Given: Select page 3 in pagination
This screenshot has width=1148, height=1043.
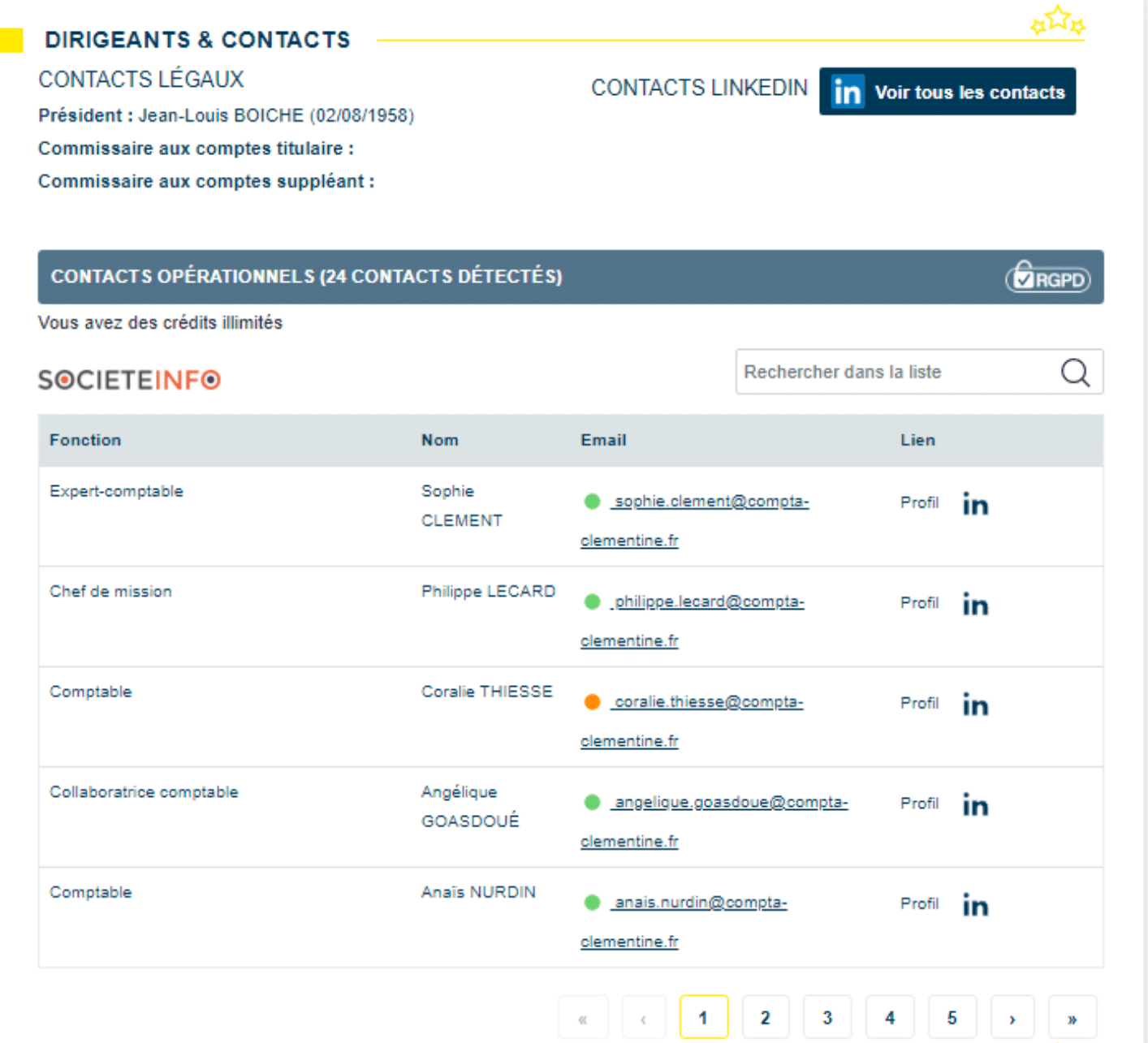Looking at the screenshot, I should click(x=827, y=1018).
